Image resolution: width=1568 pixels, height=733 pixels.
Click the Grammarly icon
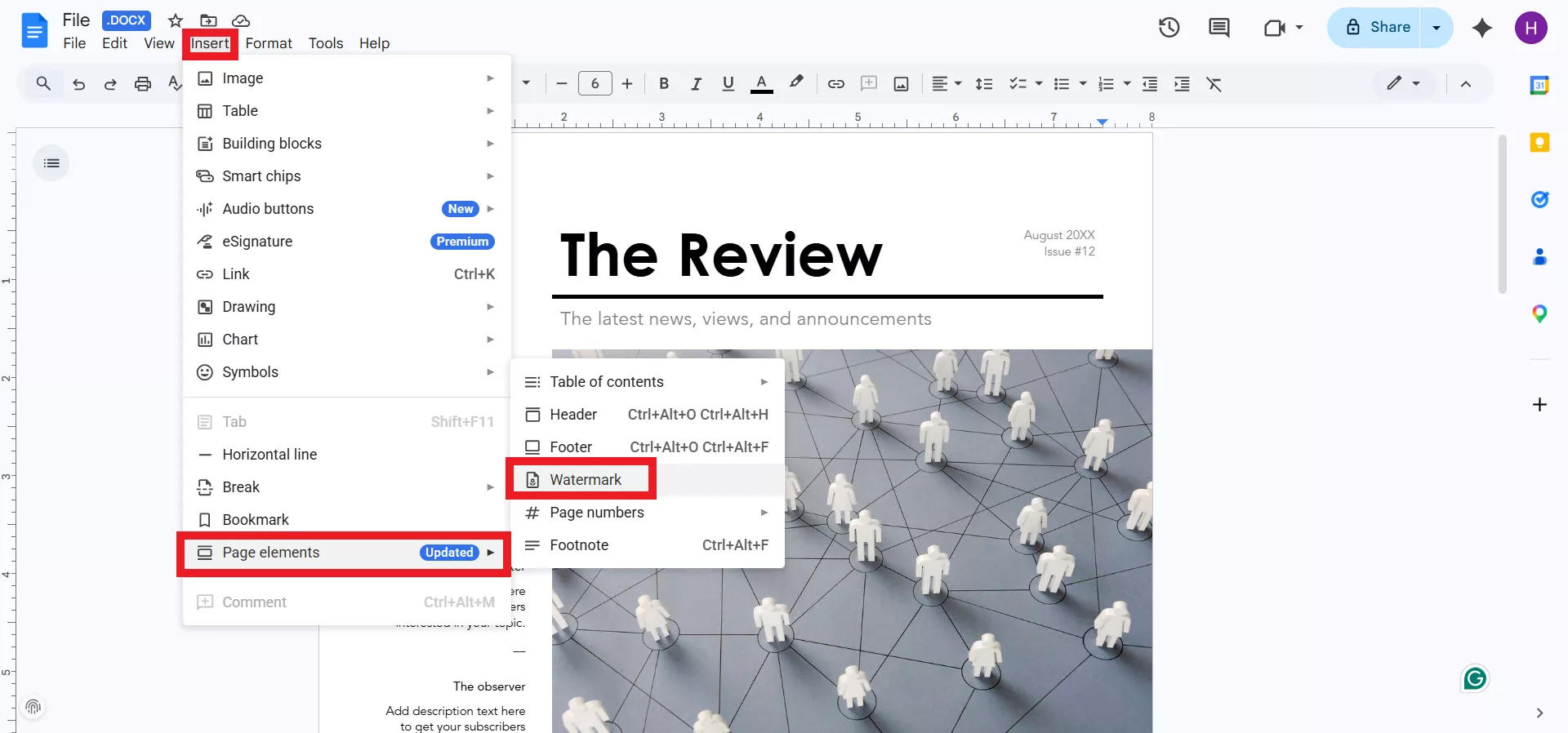click(x=1475, y=678)
